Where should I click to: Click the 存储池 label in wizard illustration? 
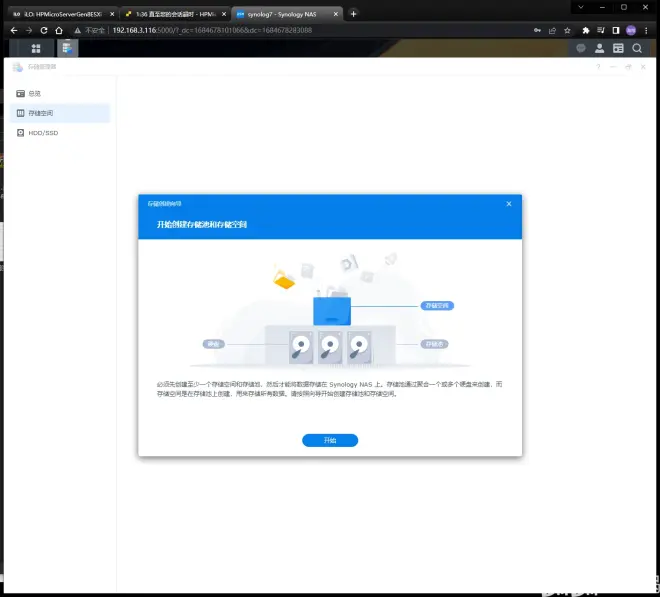click(434, 344)
